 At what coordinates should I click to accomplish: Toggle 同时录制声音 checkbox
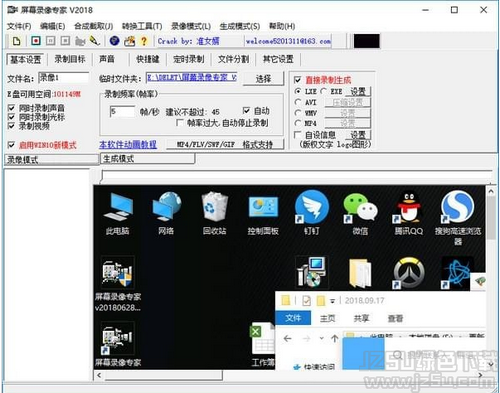(x=11, y=108)
